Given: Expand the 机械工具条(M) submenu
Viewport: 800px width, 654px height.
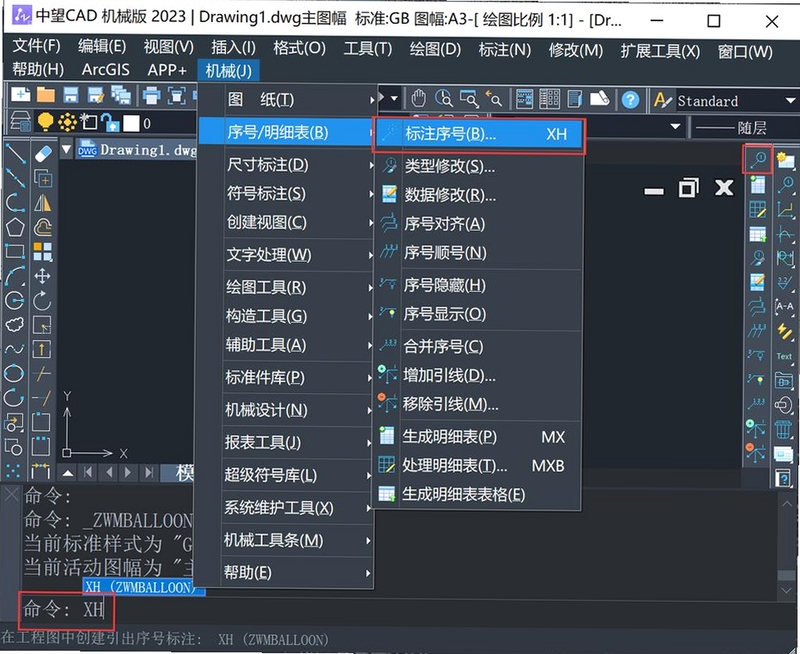Looking at the screenshot, I should coord(297,540).
